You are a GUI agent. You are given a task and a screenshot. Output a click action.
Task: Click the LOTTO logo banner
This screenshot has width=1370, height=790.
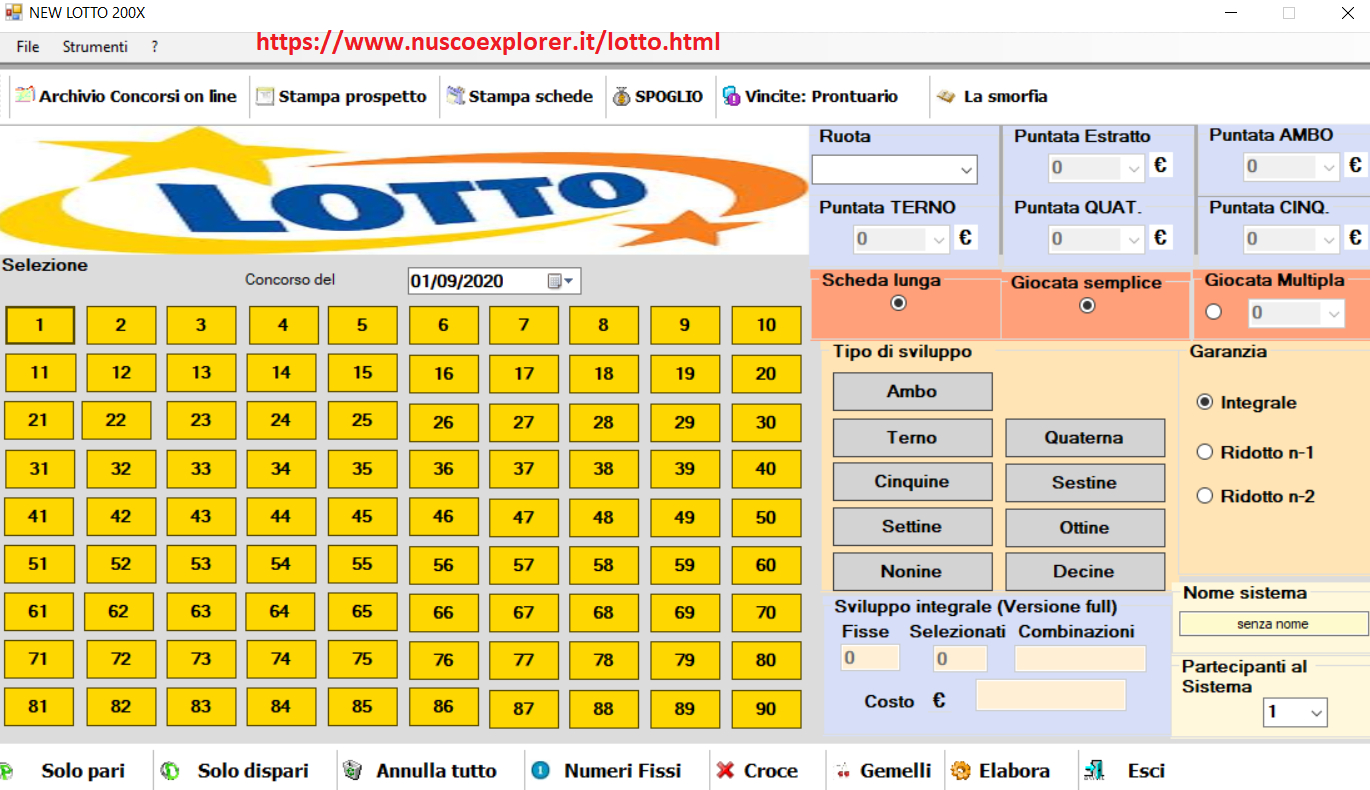coord(404,190)
